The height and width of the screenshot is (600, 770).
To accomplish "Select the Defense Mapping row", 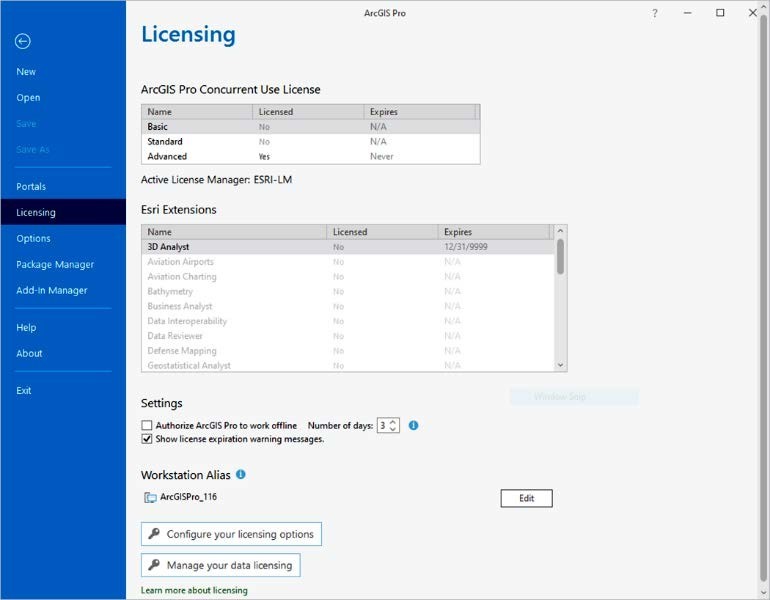I will pos(348,351).
